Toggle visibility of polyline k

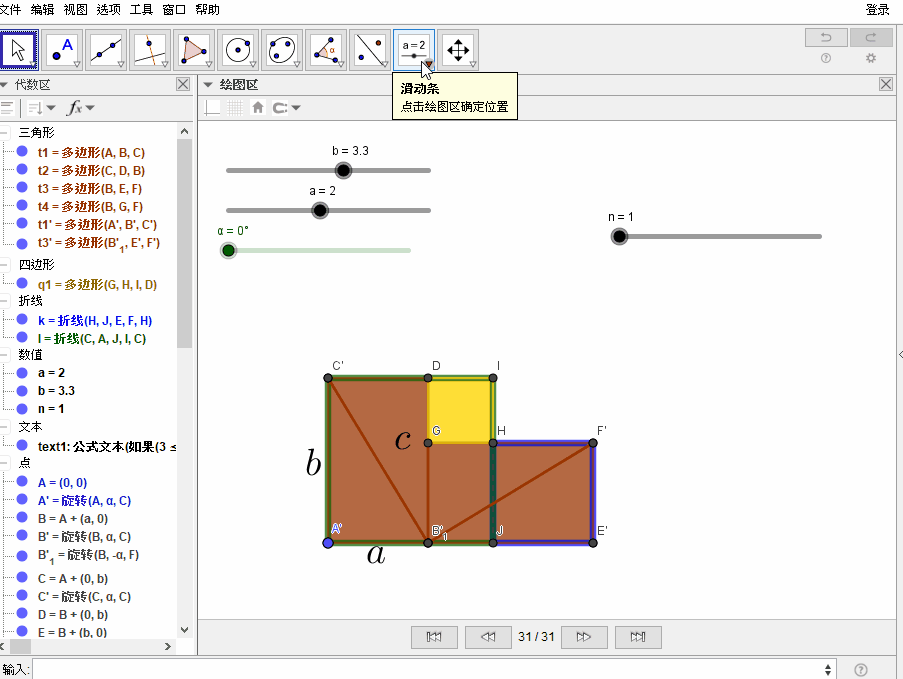[x=22, y=320]
